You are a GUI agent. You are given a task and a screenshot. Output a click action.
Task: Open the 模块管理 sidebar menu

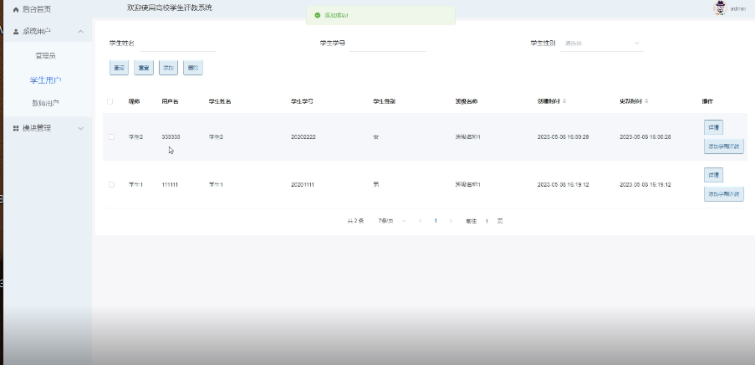pyautogui.click(x=47, y=128)
